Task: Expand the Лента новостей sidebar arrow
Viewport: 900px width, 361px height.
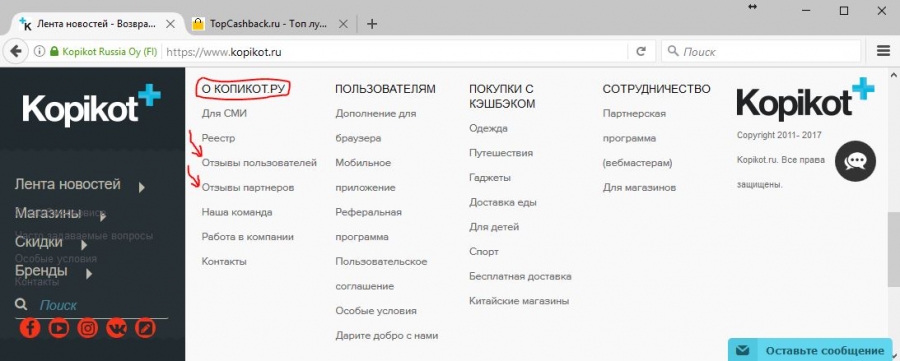Action: [x=142, y=187]
